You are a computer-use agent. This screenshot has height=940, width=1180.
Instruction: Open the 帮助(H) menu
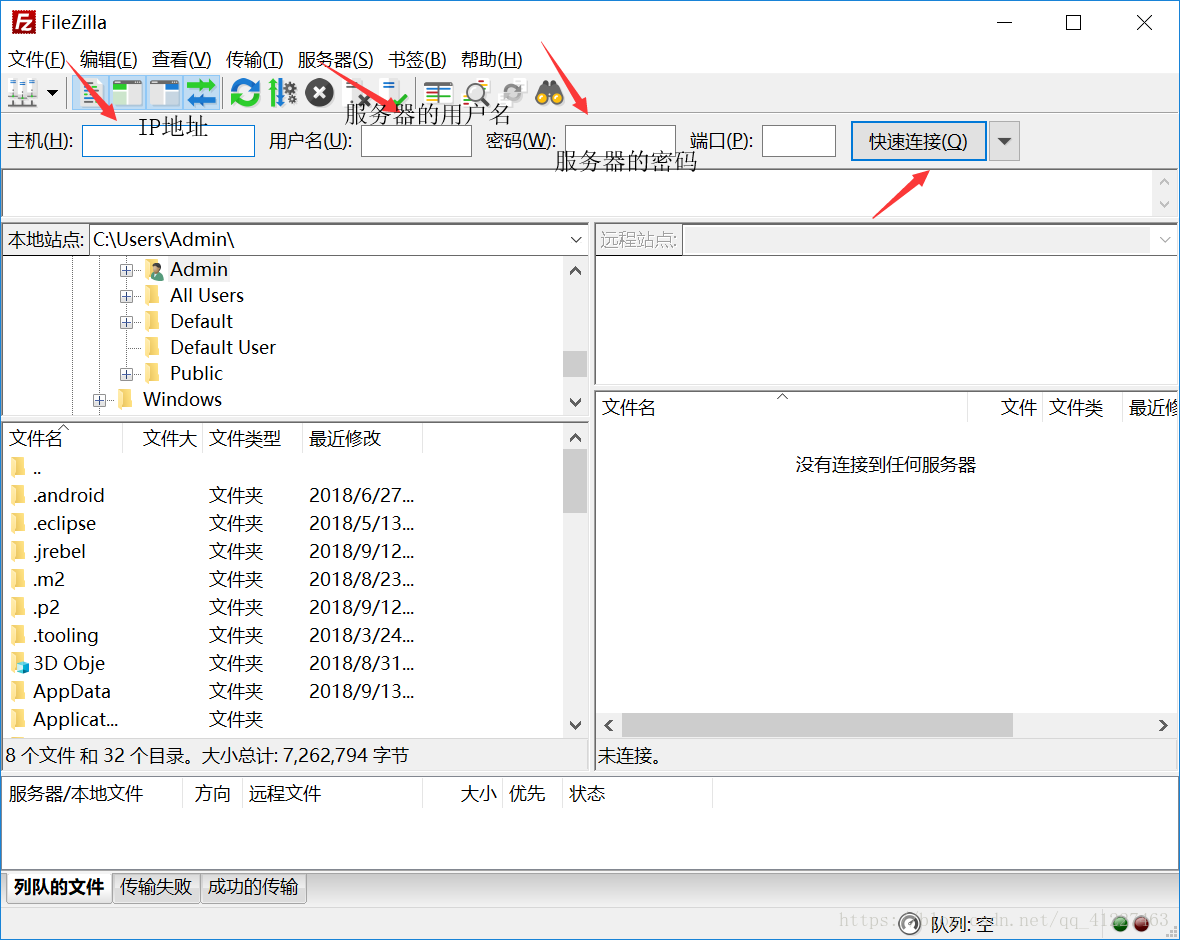coord(491,59)
